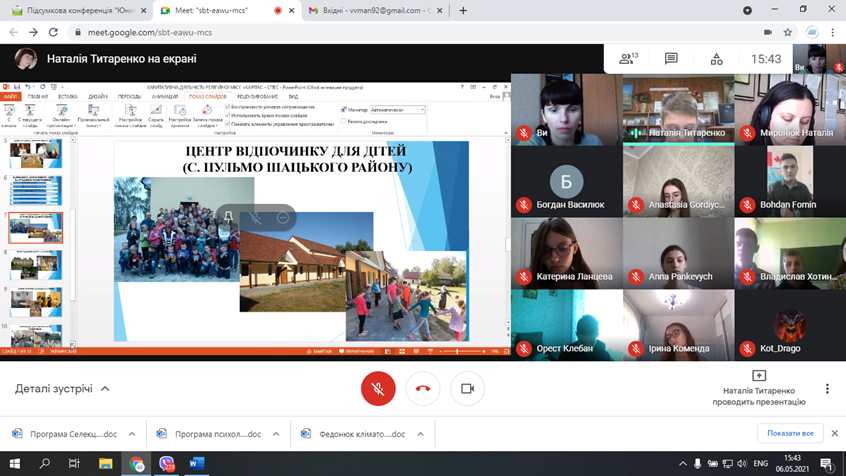
Task: Open the activities shapes icon
Action: tap(716, 59)
